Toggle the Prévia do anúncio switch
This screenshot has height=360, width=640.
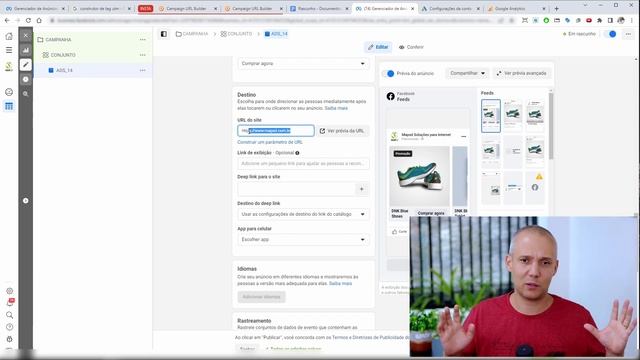click(x=389, y=73)
